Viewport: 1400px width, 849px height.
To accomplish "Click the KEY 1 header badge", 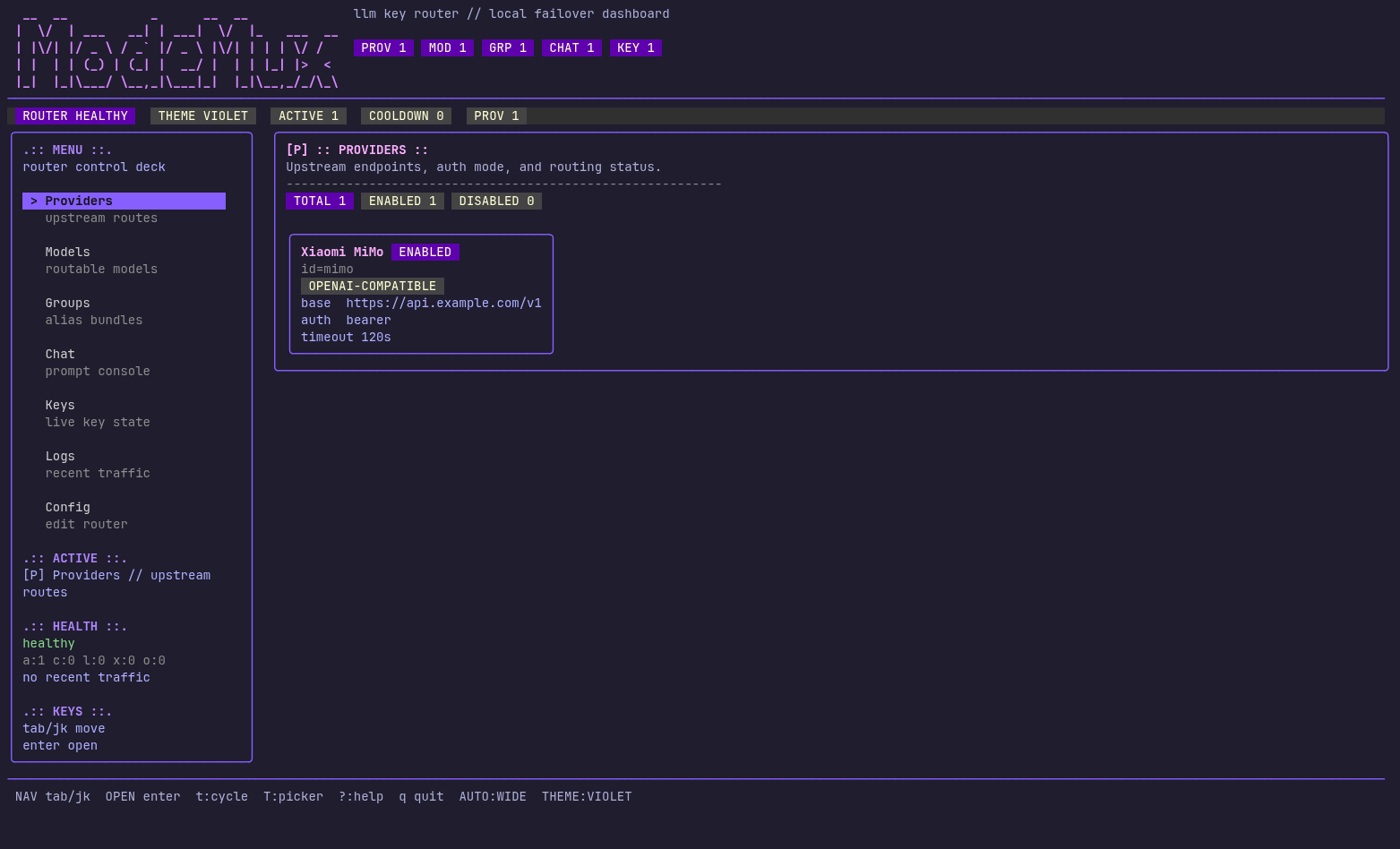I will (636, 47).
